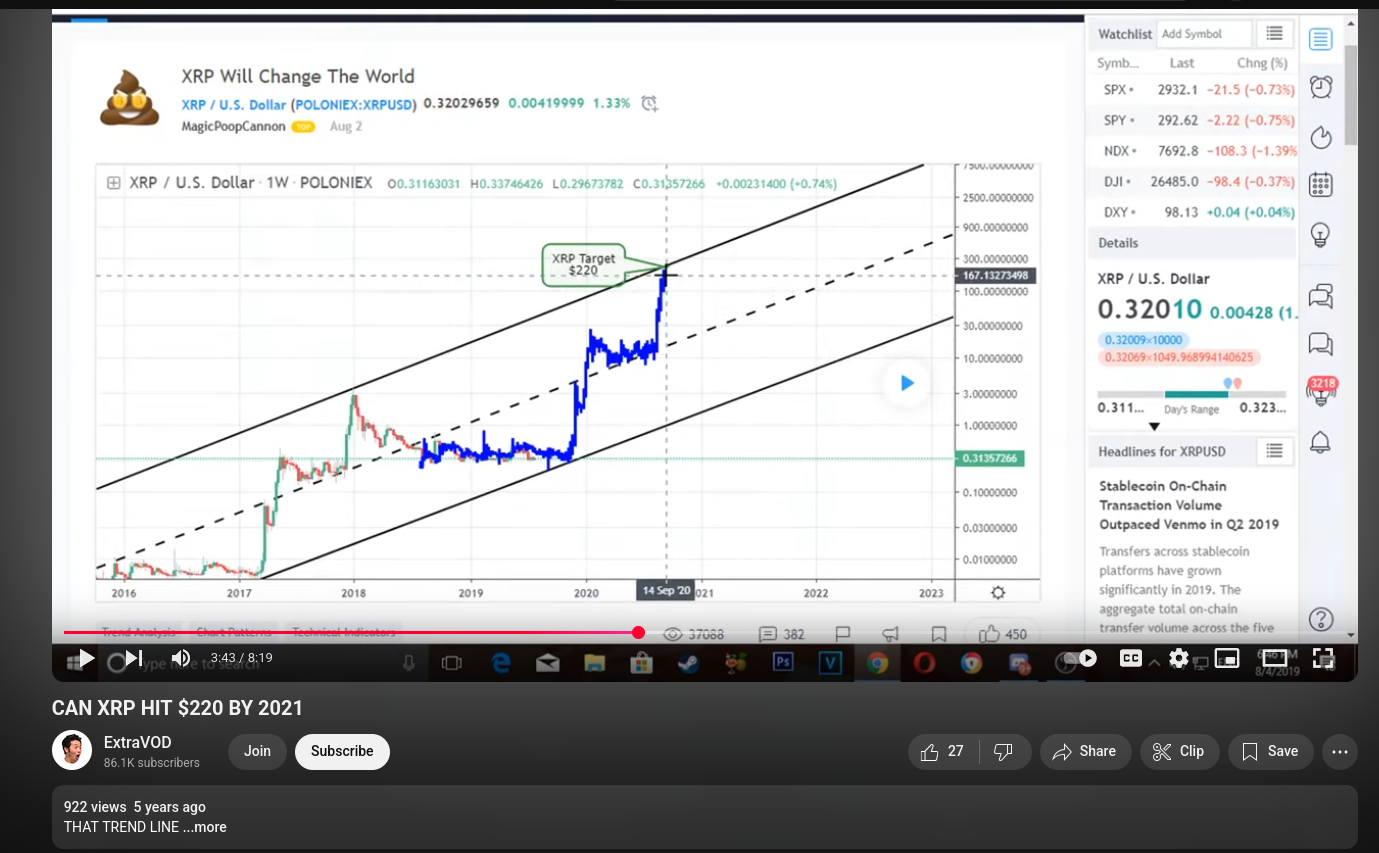
Task: Like the video with 27 likes
Action: [x=942, y=751]
